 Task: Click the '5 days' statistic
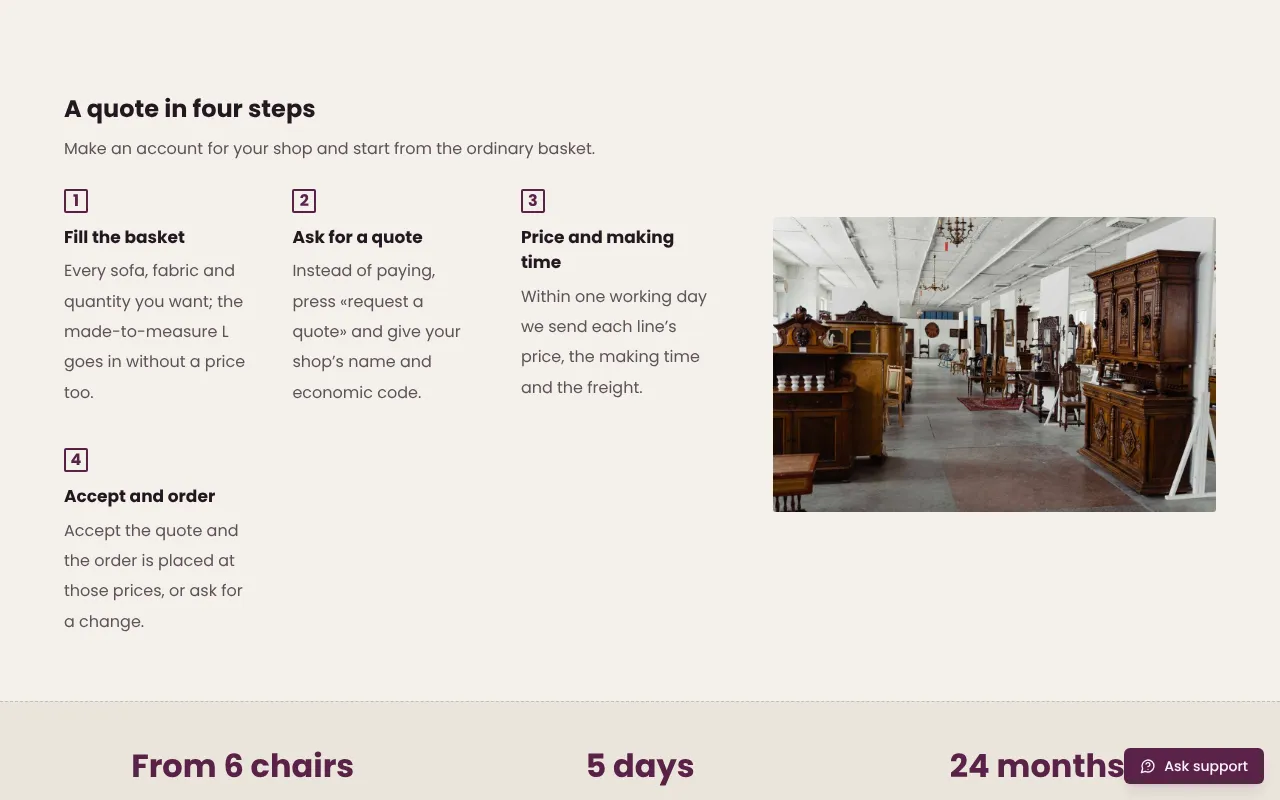pyautogui.click(x=640, y=766)
